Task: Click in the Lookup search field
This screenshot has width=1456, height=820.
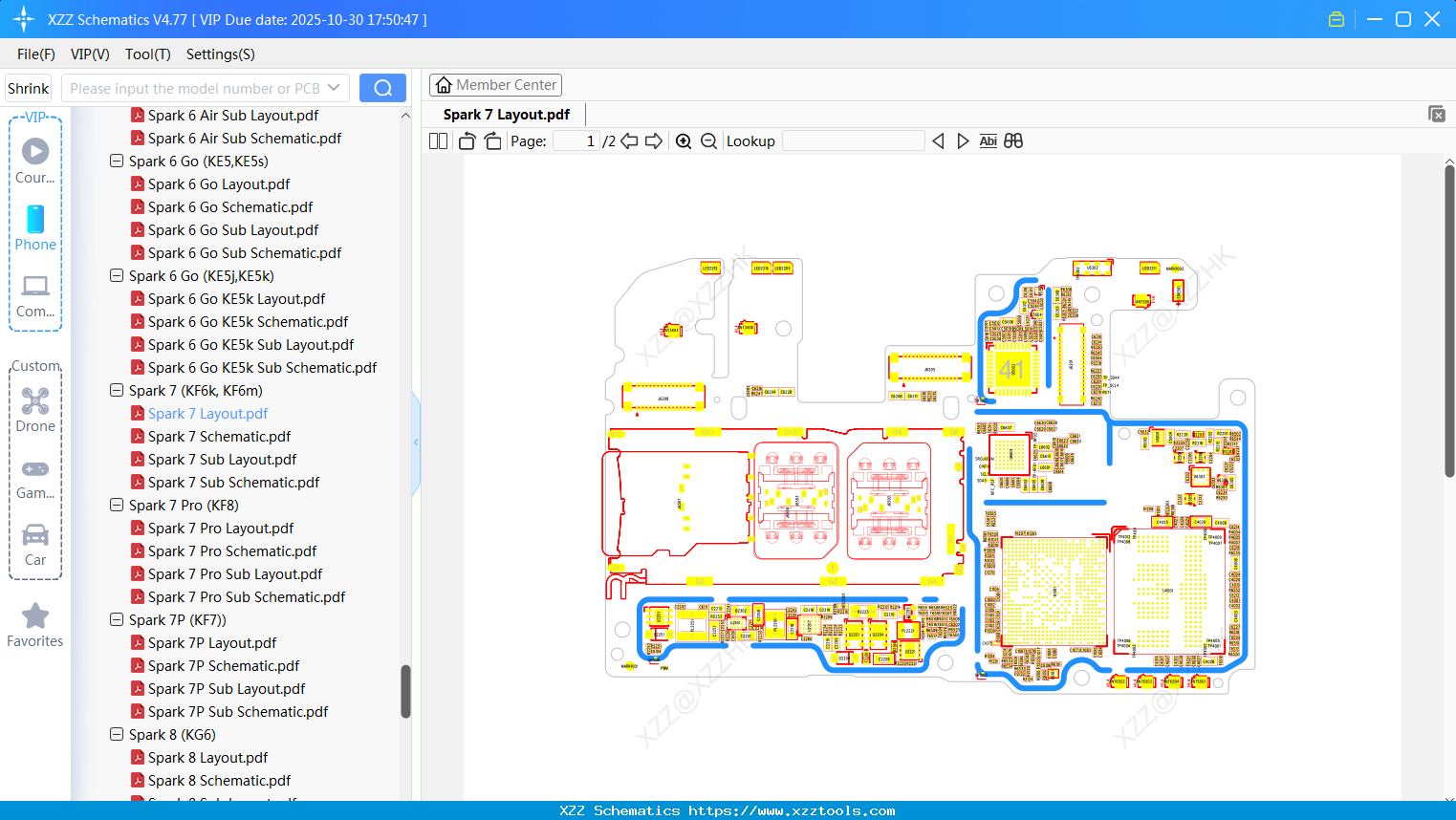Action: point(852,140)
